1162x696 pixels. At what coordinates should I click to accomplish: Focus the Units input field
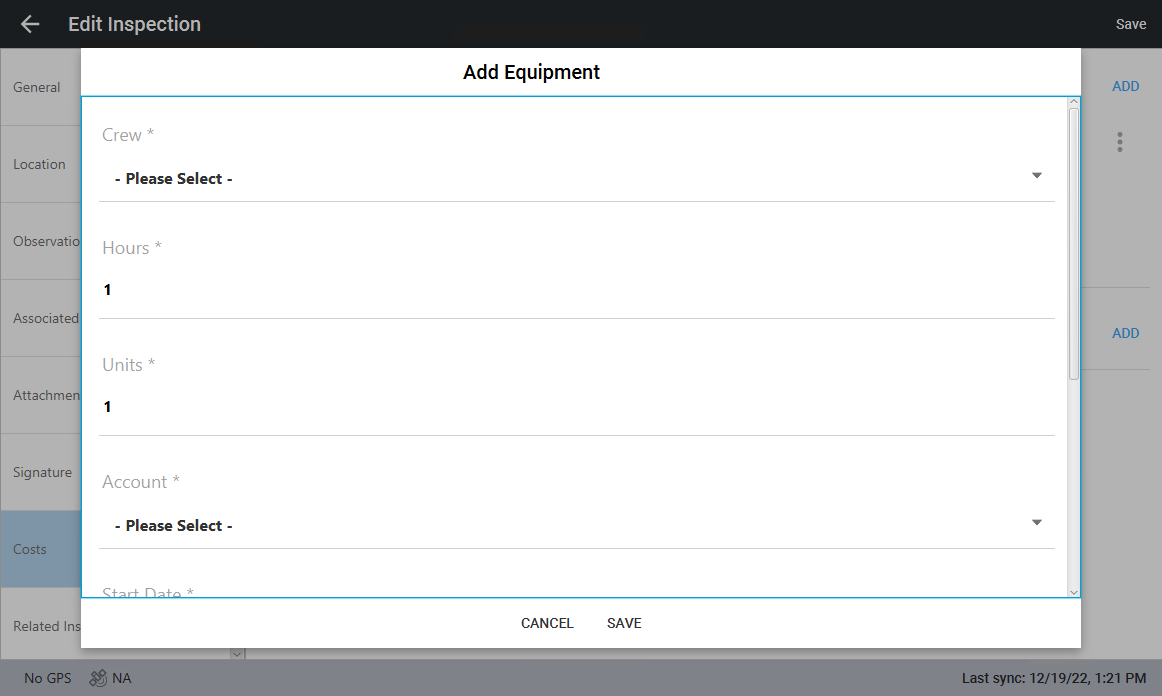coord(576,407)
